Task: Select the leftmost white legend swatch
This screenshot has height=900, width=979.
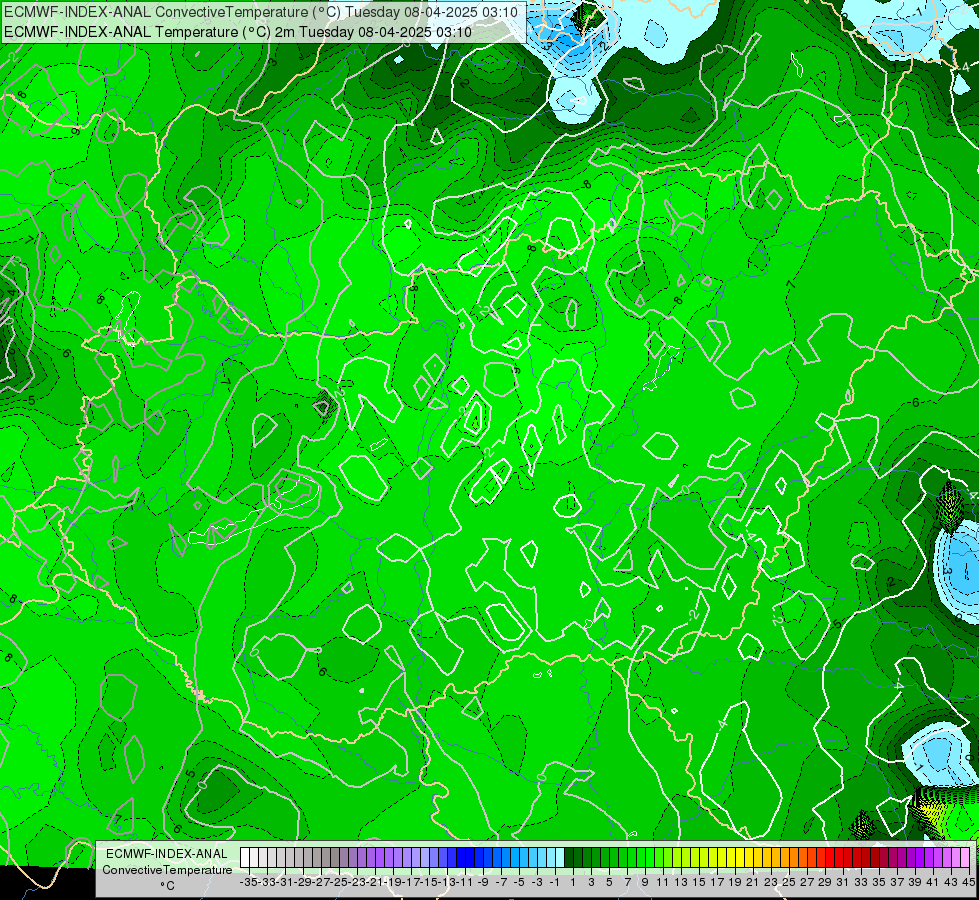Action: 245,857
